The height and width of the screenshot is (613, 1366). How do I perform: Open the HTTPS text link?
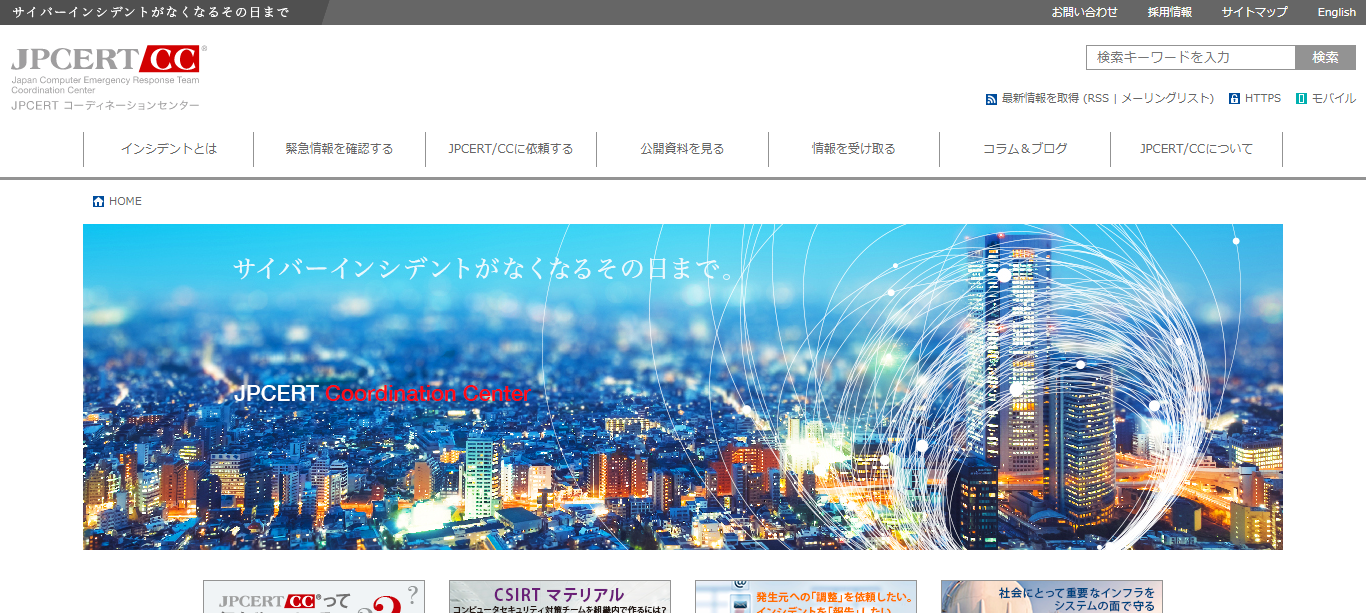pyautogui.click(x=1262, y=99)
